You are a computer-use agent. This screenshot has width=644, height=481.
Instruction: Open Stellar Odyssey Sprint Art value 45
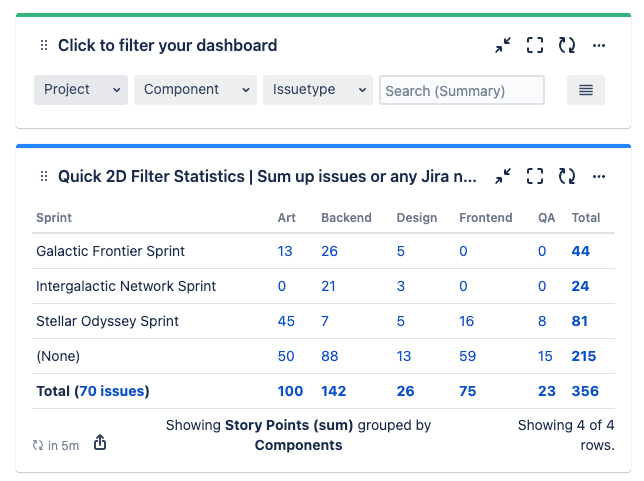tap(286, 321)
